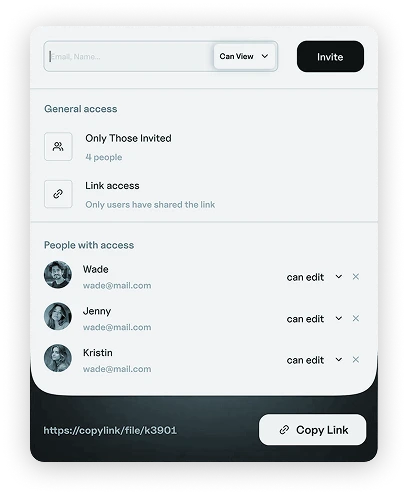The width and height of the screenshot is (408, 496).
Task: Click the https://copylink/file/k3901 share URL
Action: pos(110,430)
